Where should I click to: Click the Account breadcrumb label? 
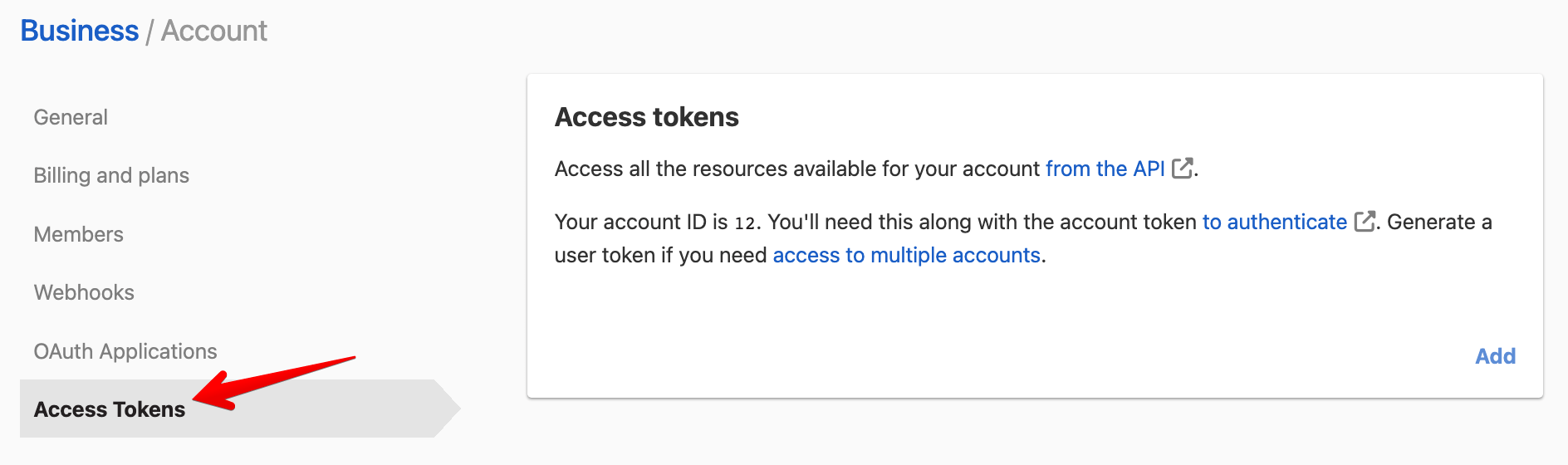(214, 31)
